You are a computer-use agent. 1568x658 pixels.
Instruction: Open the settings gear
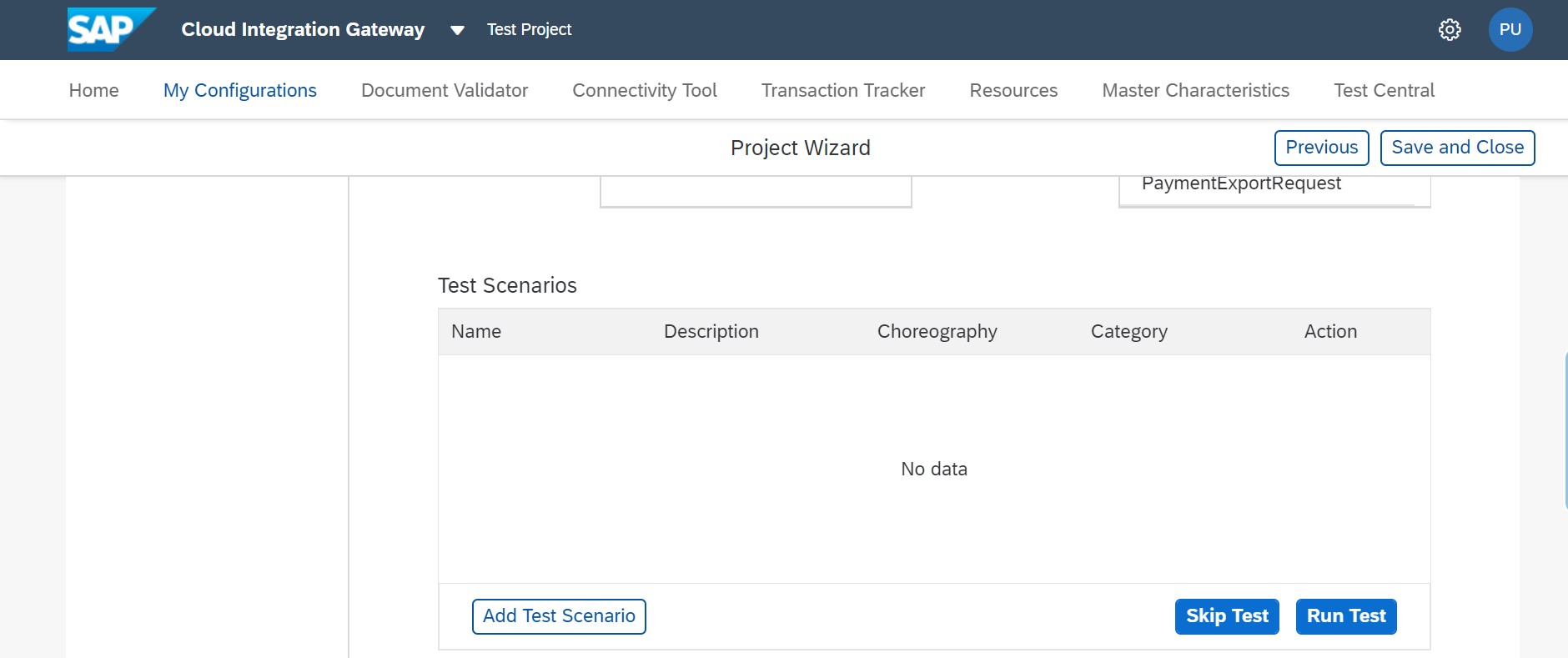tap(1450, 28)
